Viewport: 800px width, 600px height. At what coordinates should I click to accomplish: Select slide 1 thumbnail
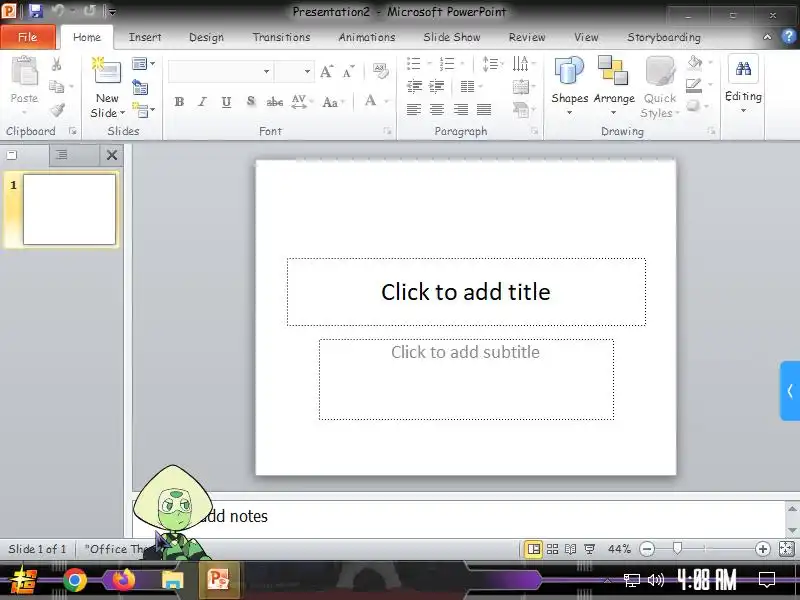coord(69,209)
